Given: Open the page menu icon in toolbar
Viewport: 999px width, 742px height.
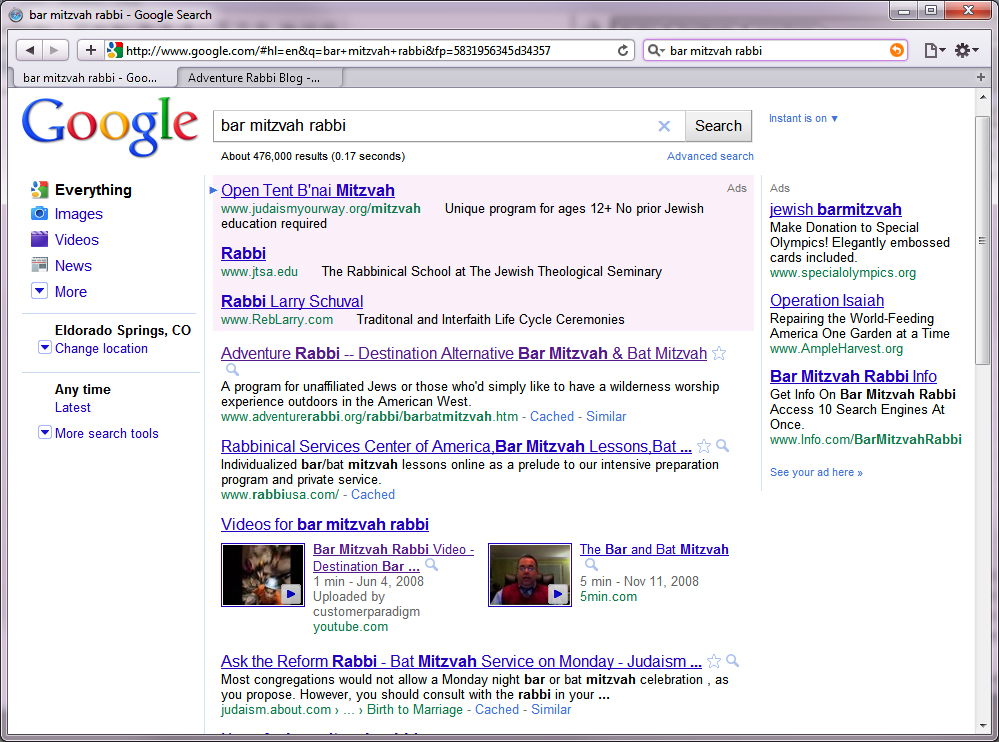Looking at the screenshot, I should click(x=934, y=50).
